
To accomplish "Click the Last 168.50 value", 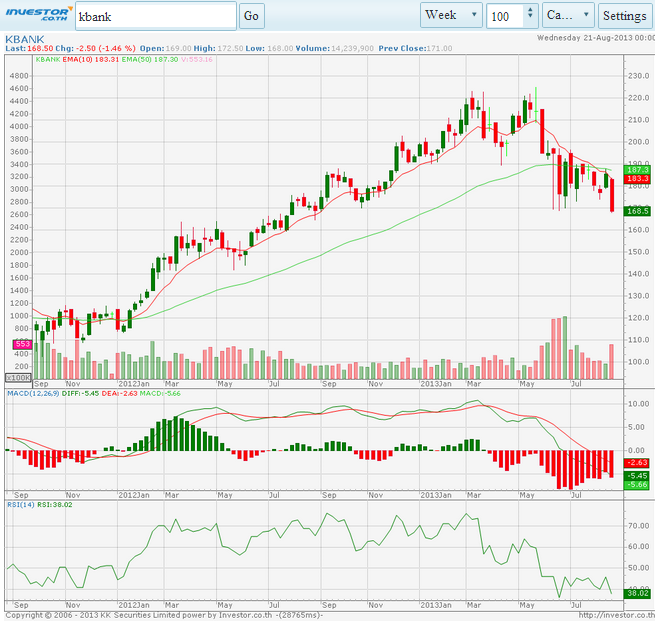I will 41,48.
